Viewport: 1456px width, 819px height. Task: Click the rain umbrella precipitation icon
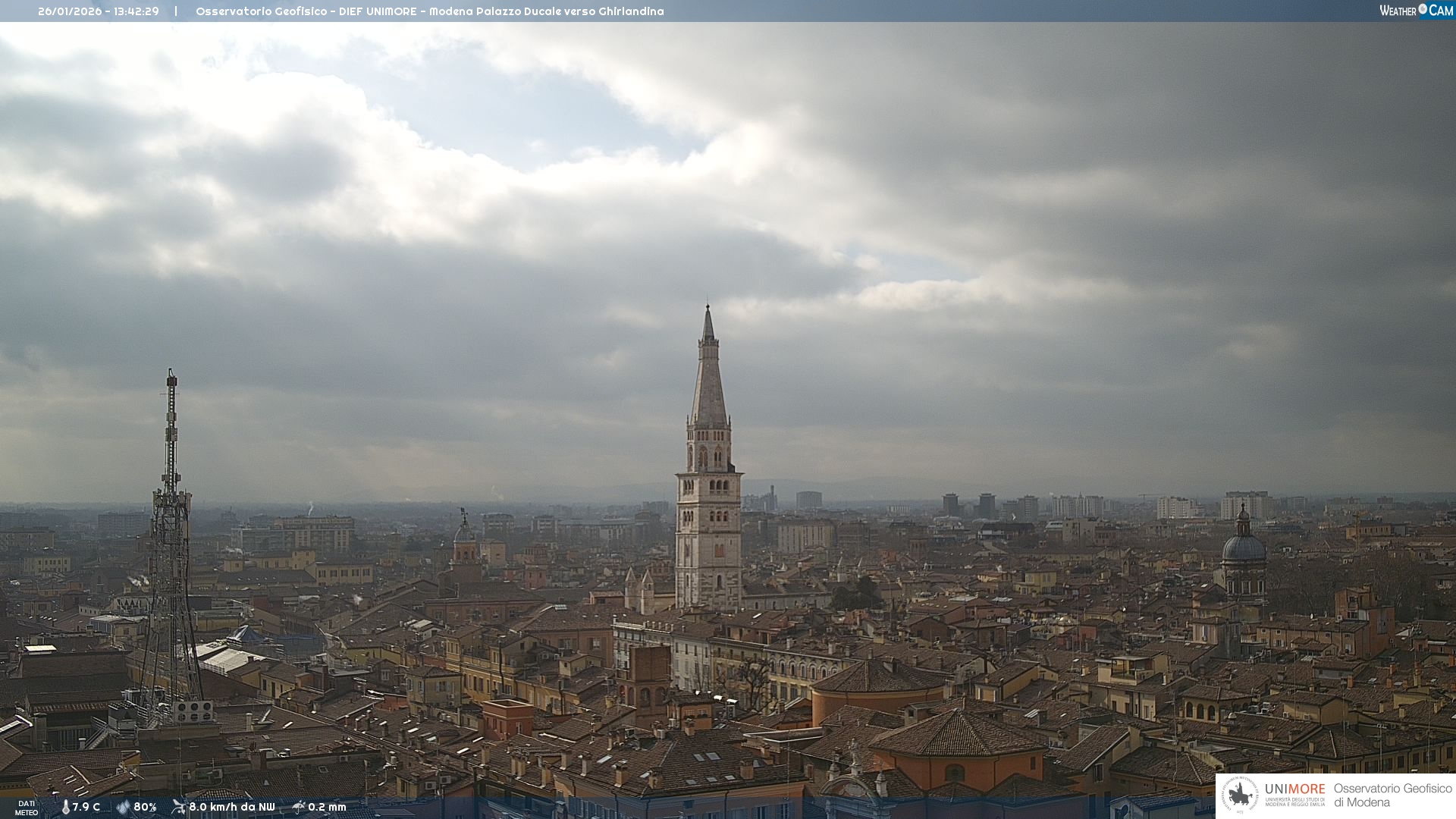tap(298, 807)
